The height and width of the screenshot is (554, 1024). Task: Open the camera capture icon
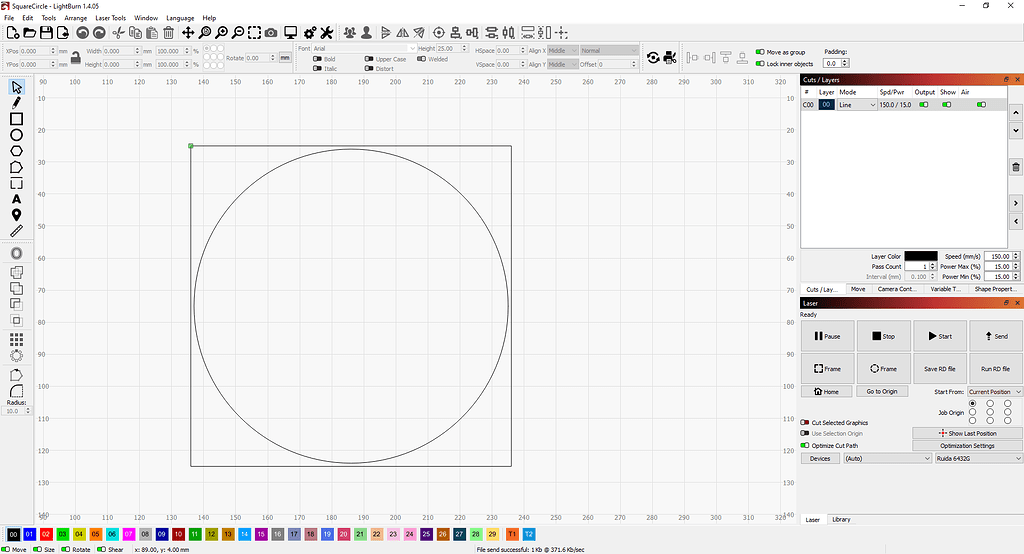(x=271, y=33)
